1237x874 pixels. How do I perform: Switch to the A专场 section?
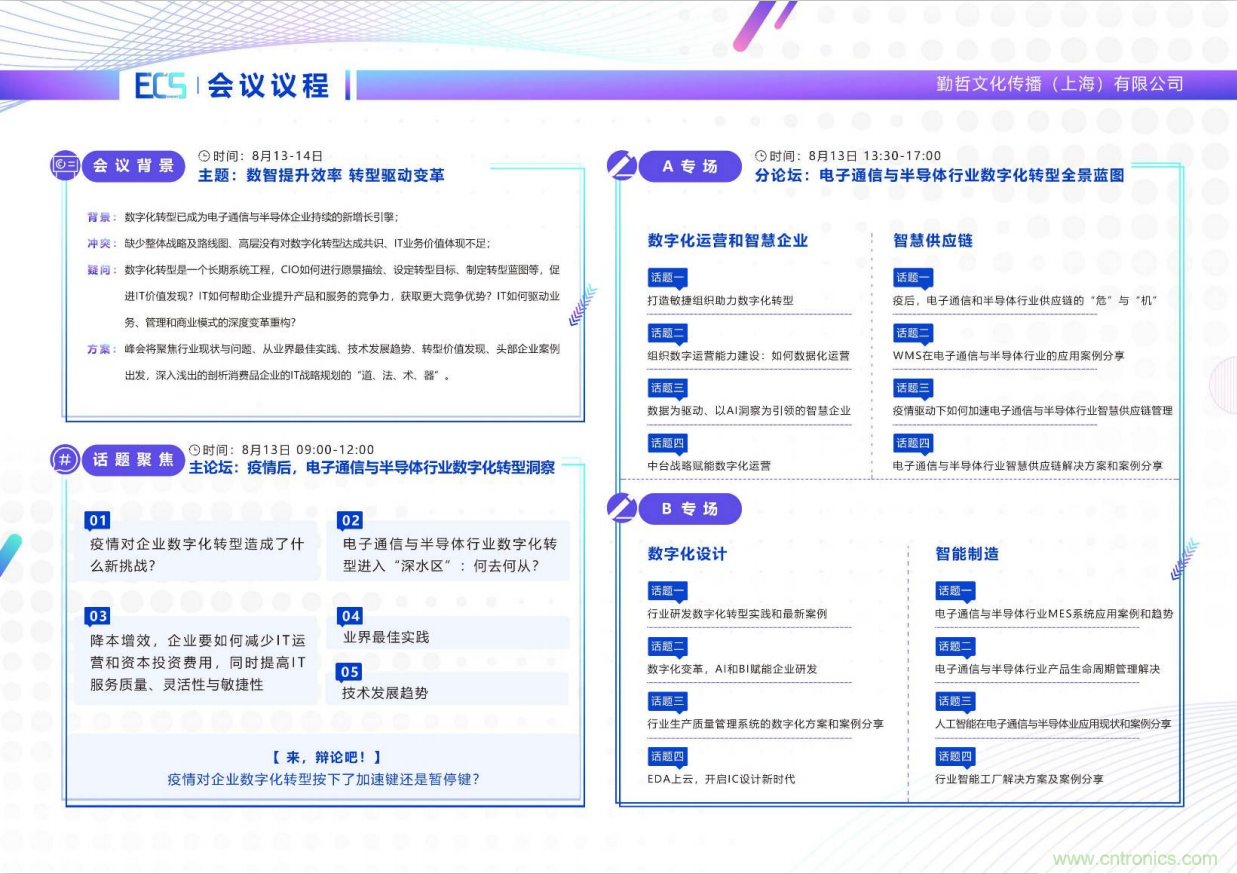click(689, 166)
